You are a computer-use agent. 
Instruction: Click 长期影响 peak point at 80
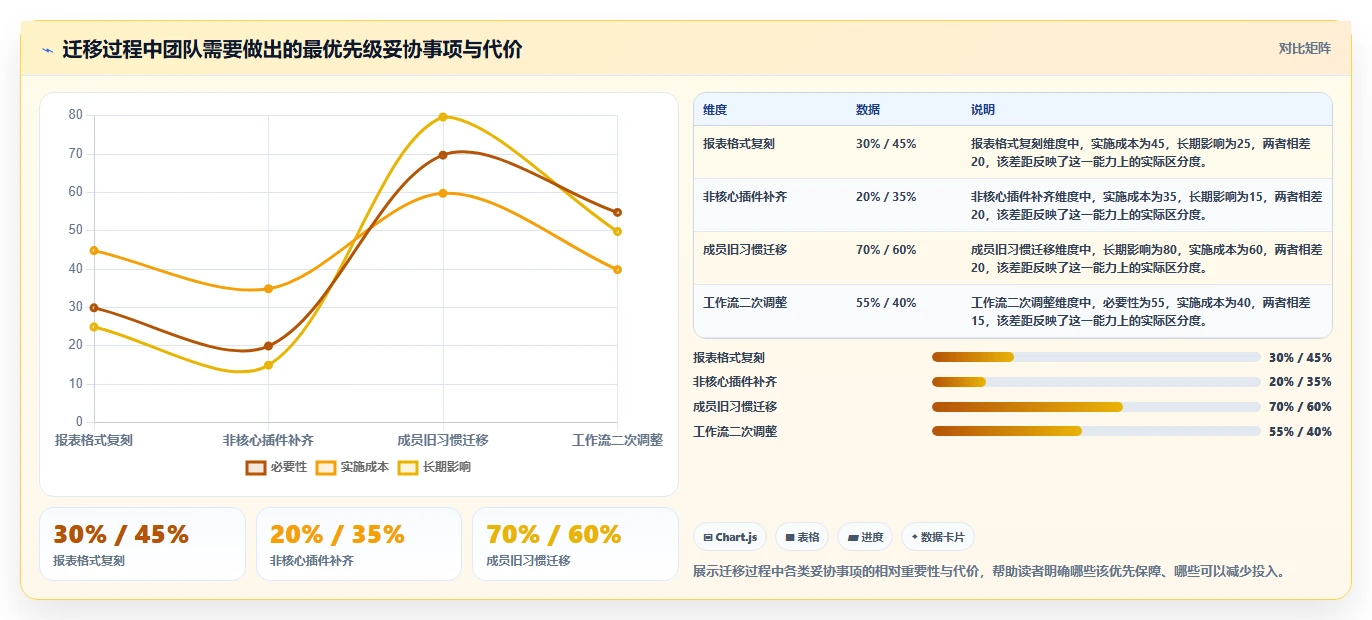[443, 117]
